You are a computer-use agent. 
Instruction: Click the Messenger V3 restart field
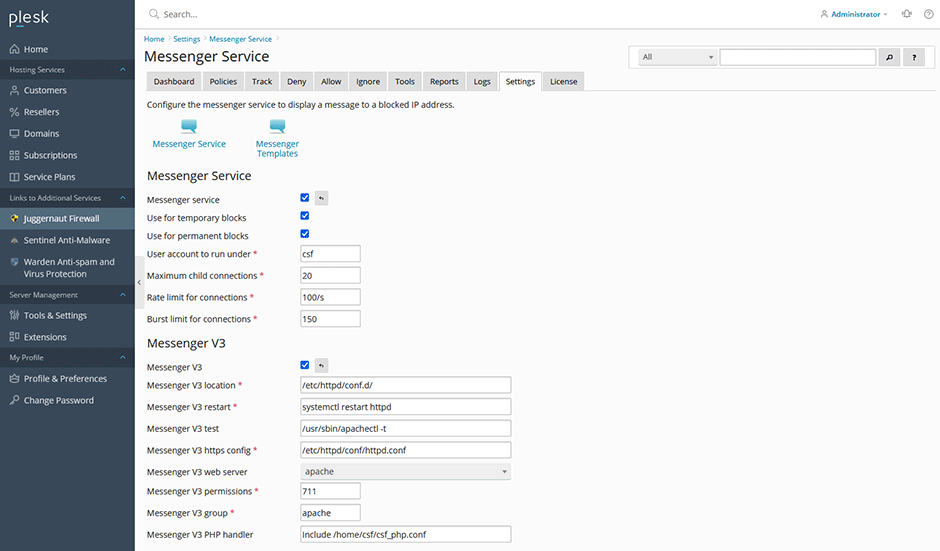click(405, 407)
